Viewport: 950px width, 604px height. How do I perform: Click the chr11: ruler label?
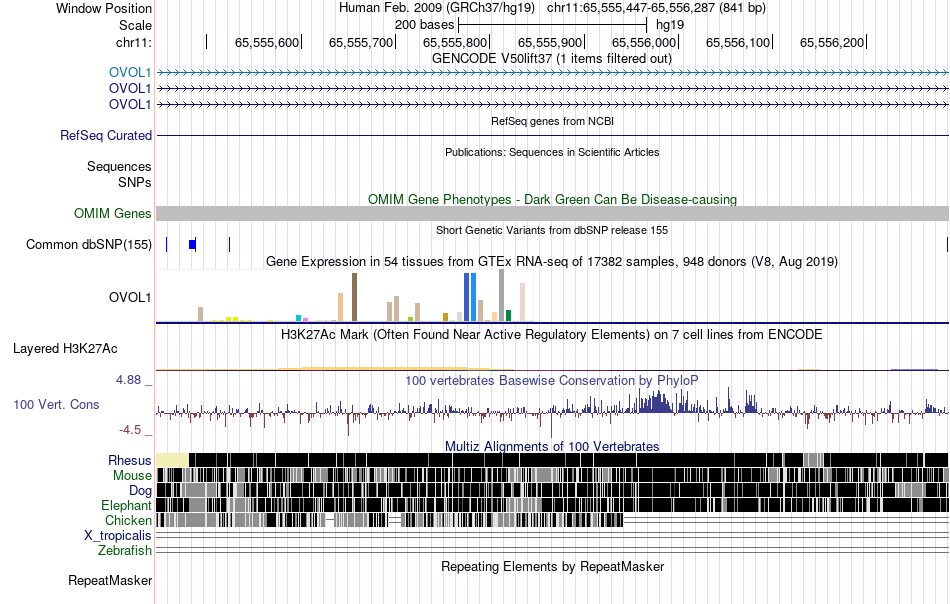134,42
